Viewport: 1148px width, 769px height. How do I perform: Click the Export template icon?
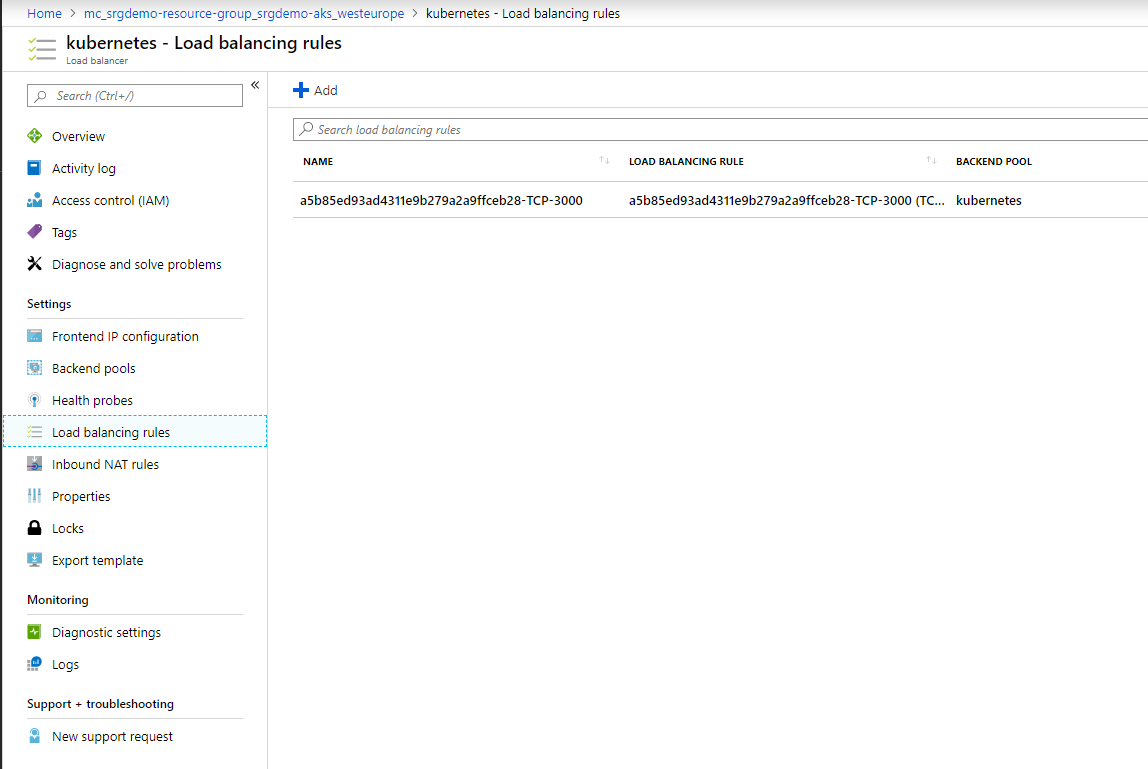[35, 560]
